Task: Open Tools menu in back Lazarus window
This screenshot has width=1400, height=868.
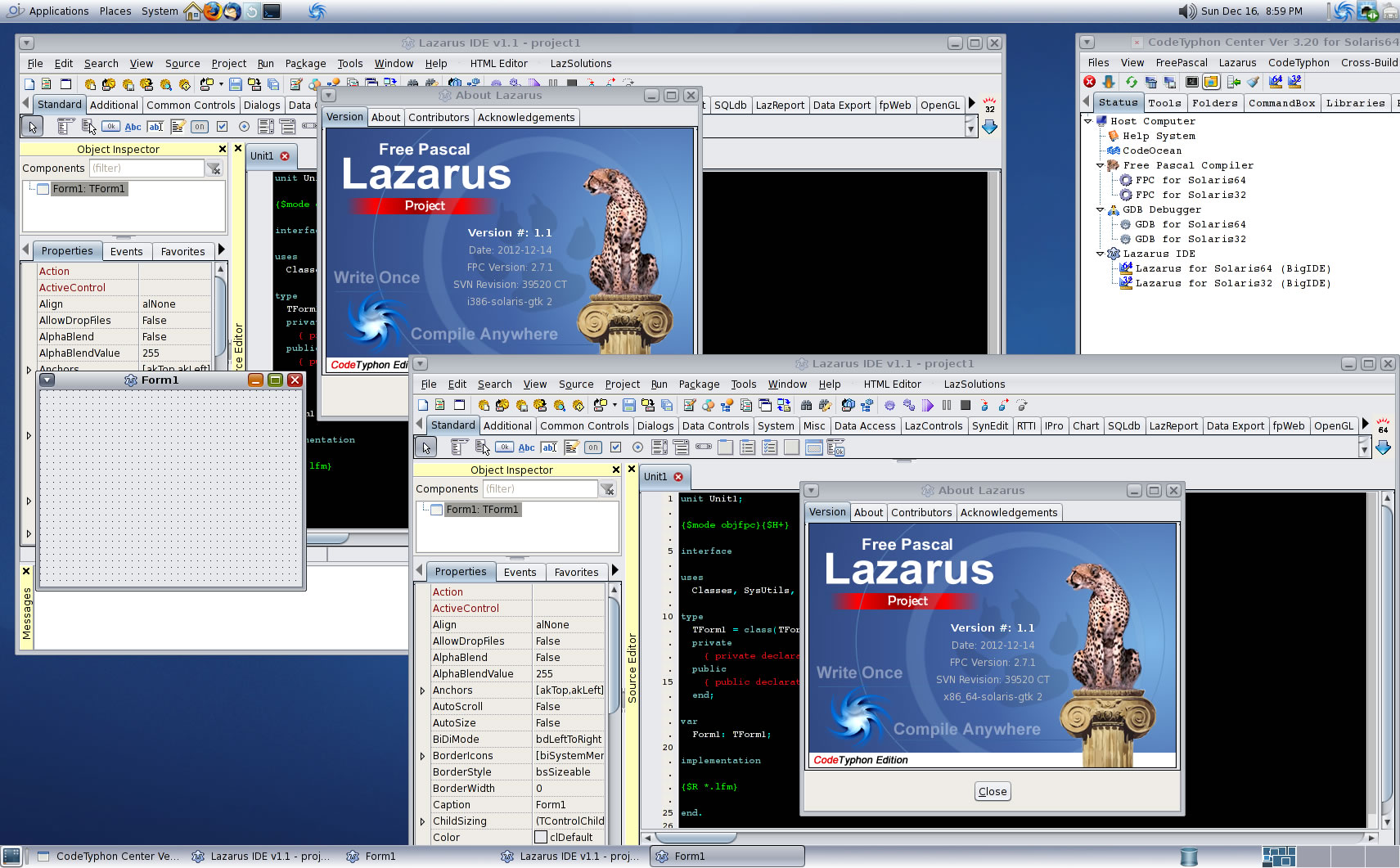Action: click(350, 63)
